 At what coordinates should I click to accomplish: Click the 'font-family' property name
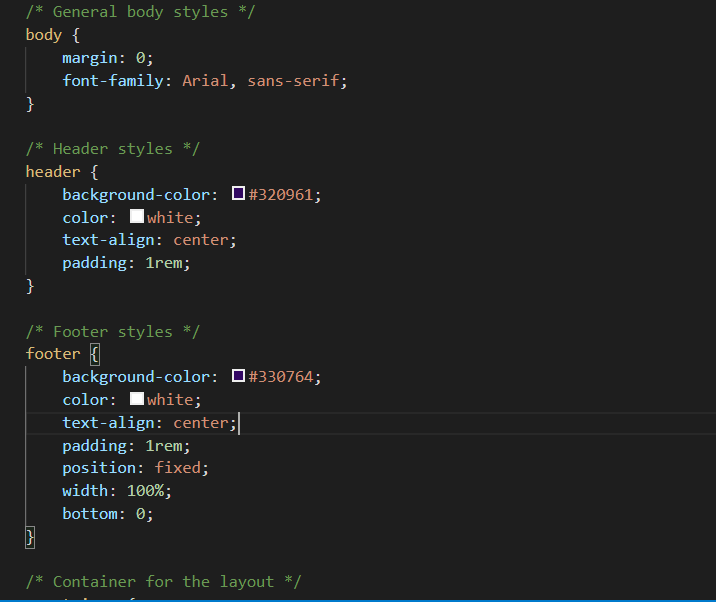tap(113, 81)
